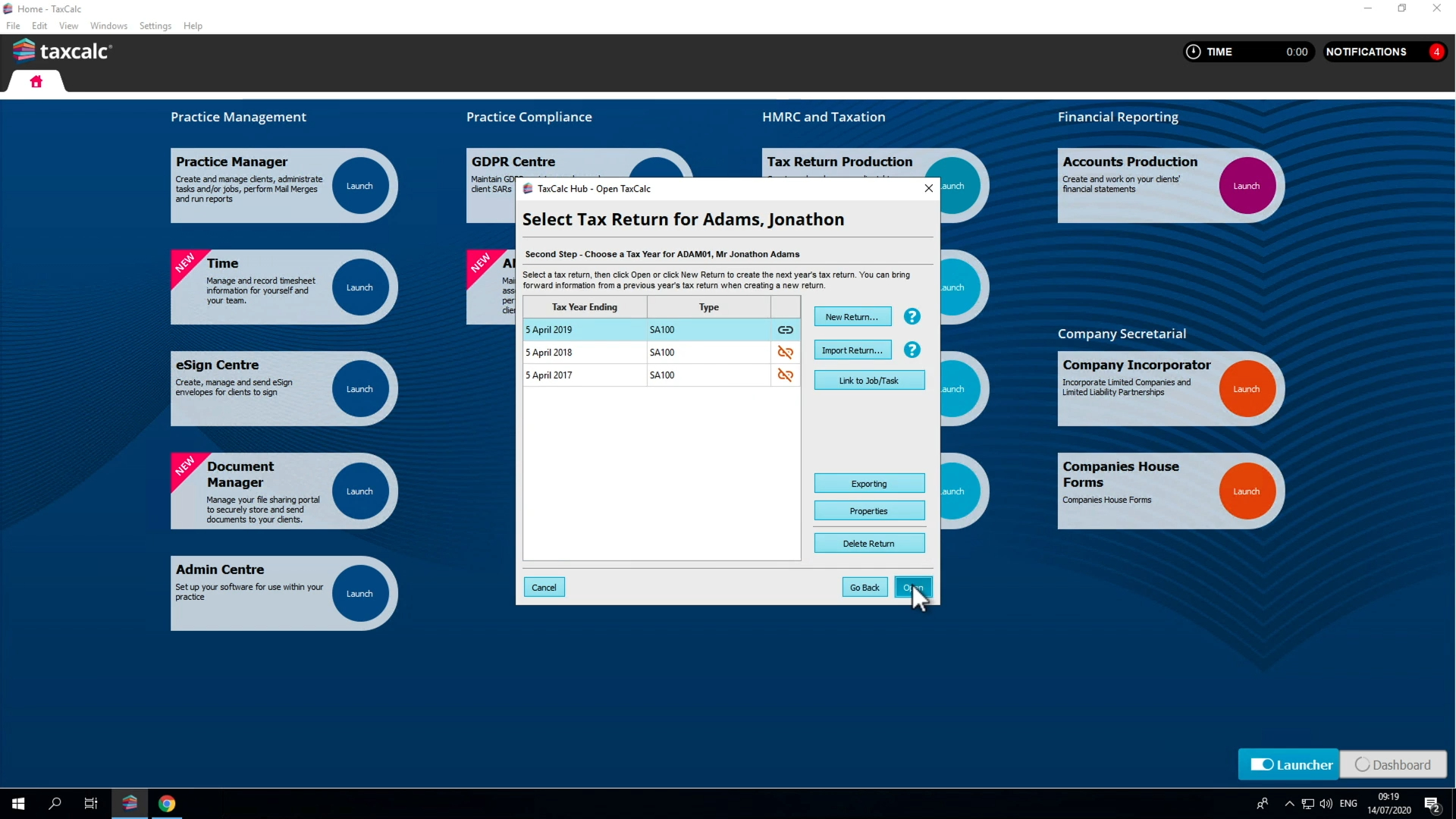Screen dimensions: 1456x819
Task: Open notifications badge showing 4
Action: point(1436,52)
